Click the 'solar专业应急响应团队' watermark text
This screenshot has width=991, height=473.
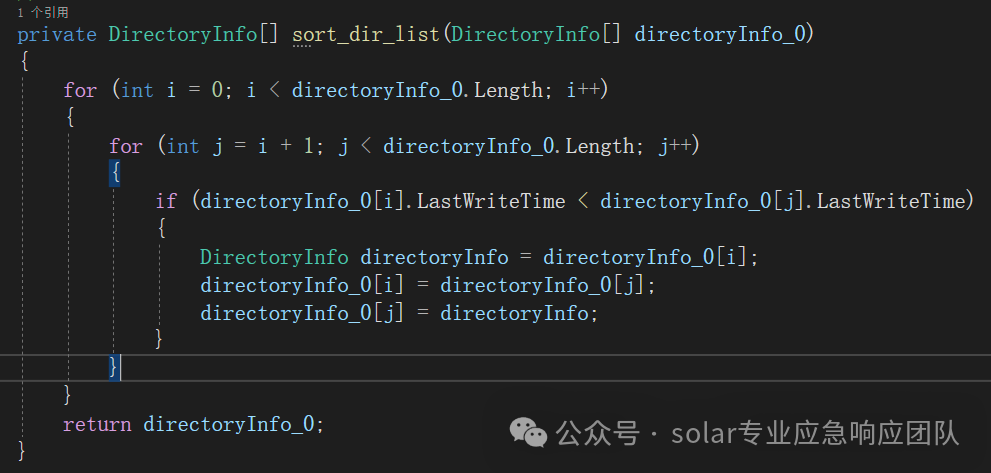click(x=815, y=434)
